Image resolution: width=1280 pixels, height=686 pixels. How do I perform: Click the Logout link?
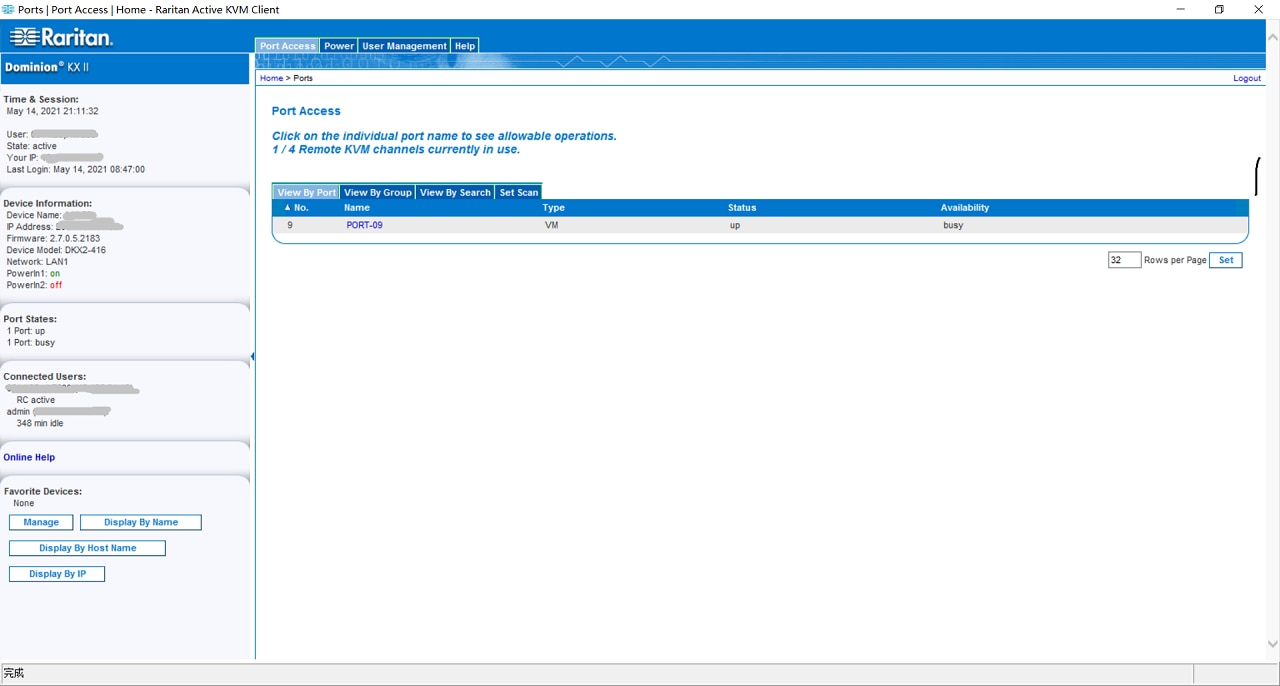point(1246,78)
